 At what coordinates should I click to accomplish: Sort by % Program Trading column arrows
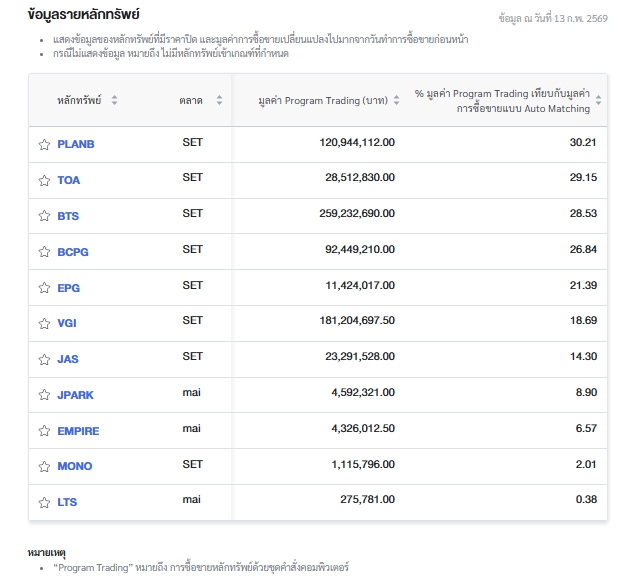598,100
